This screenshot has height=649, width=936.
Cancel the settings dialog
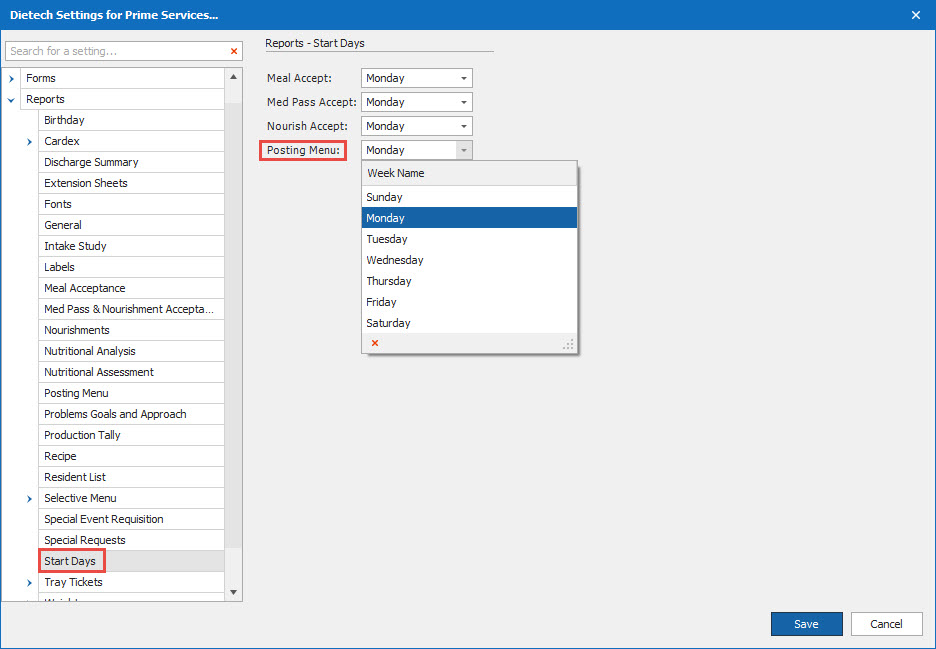tap(886, 624)
